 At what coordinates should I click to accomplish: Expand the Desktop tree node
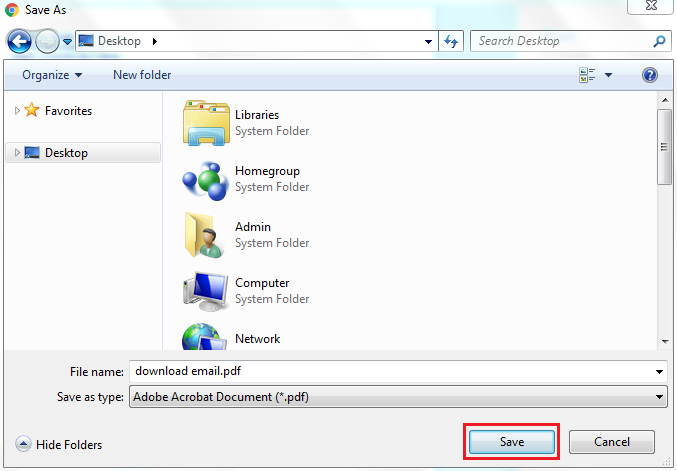point(17,152)
